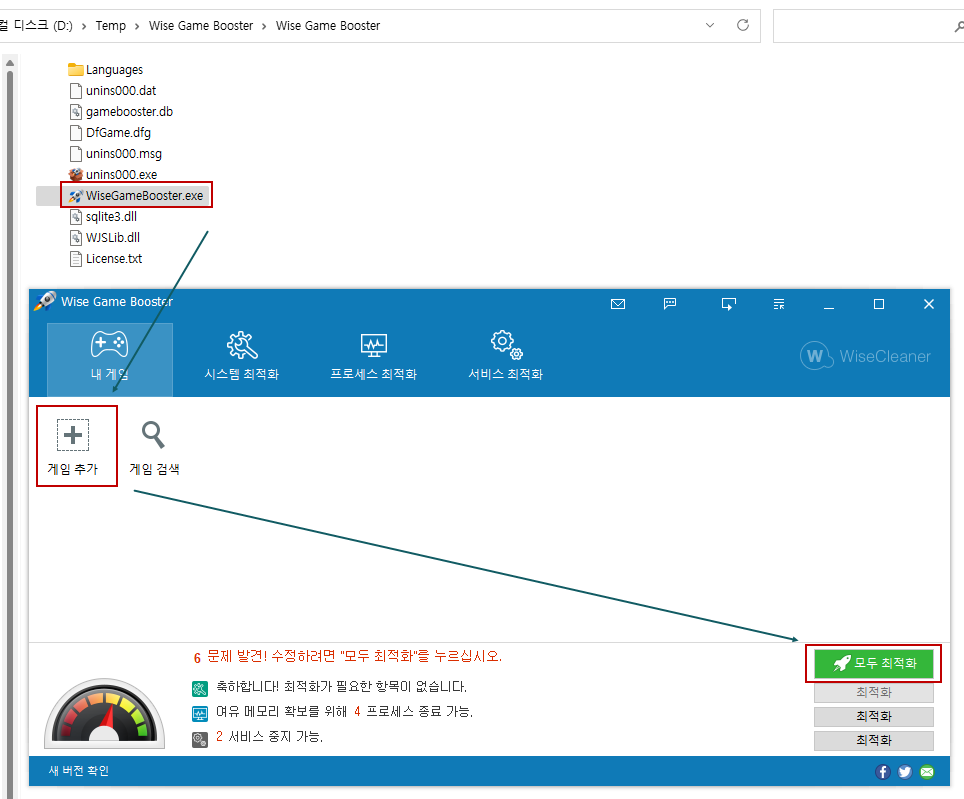
Task: Expand chevron after Temp breadcrumb
Action: click(136, 26)
